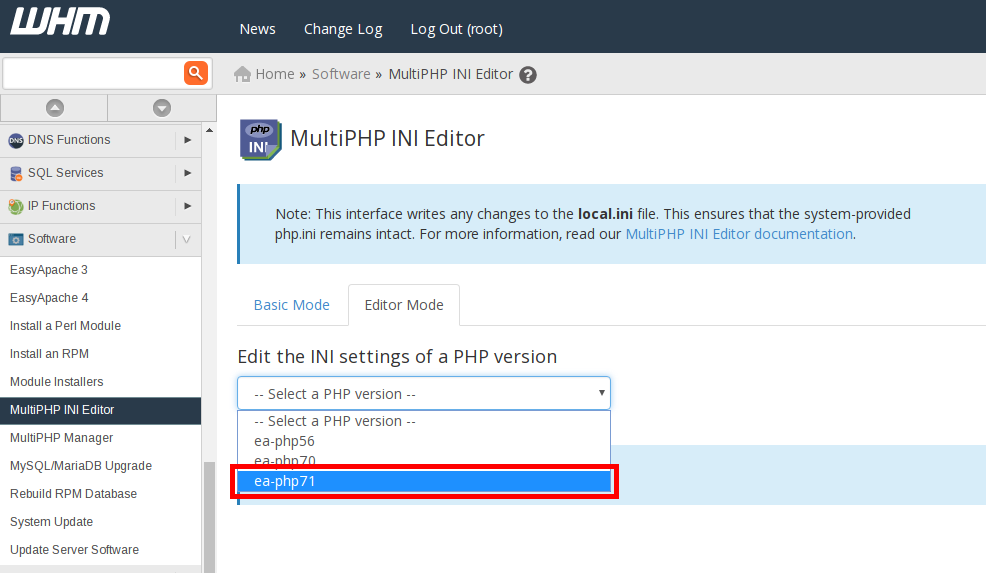Click the sidebar vertical scrollbar thumb

tap(209, 515)
